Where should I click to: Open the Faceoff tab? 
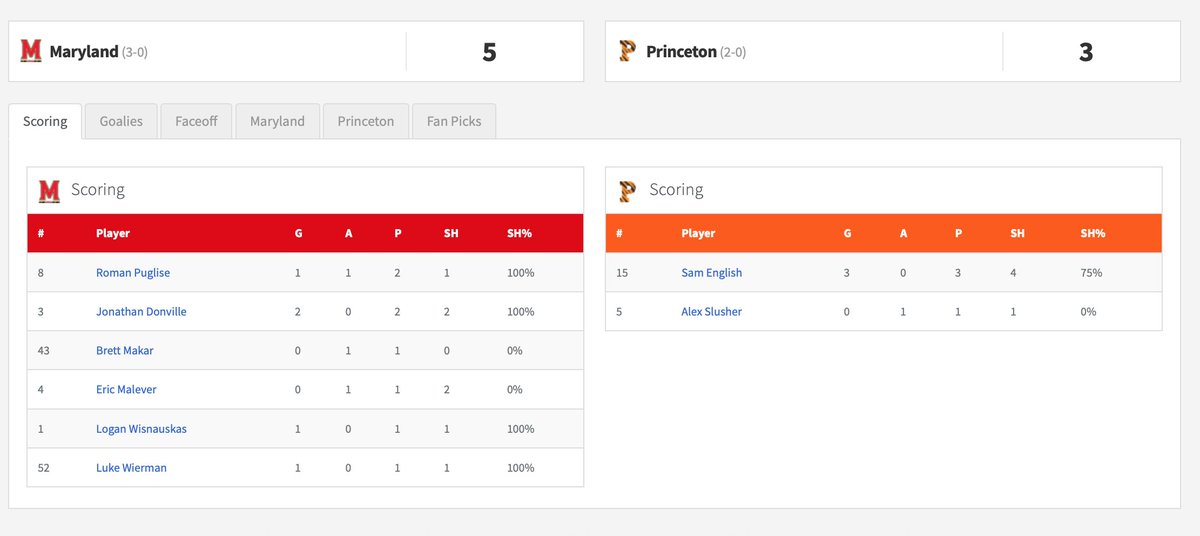click(196, 121)
